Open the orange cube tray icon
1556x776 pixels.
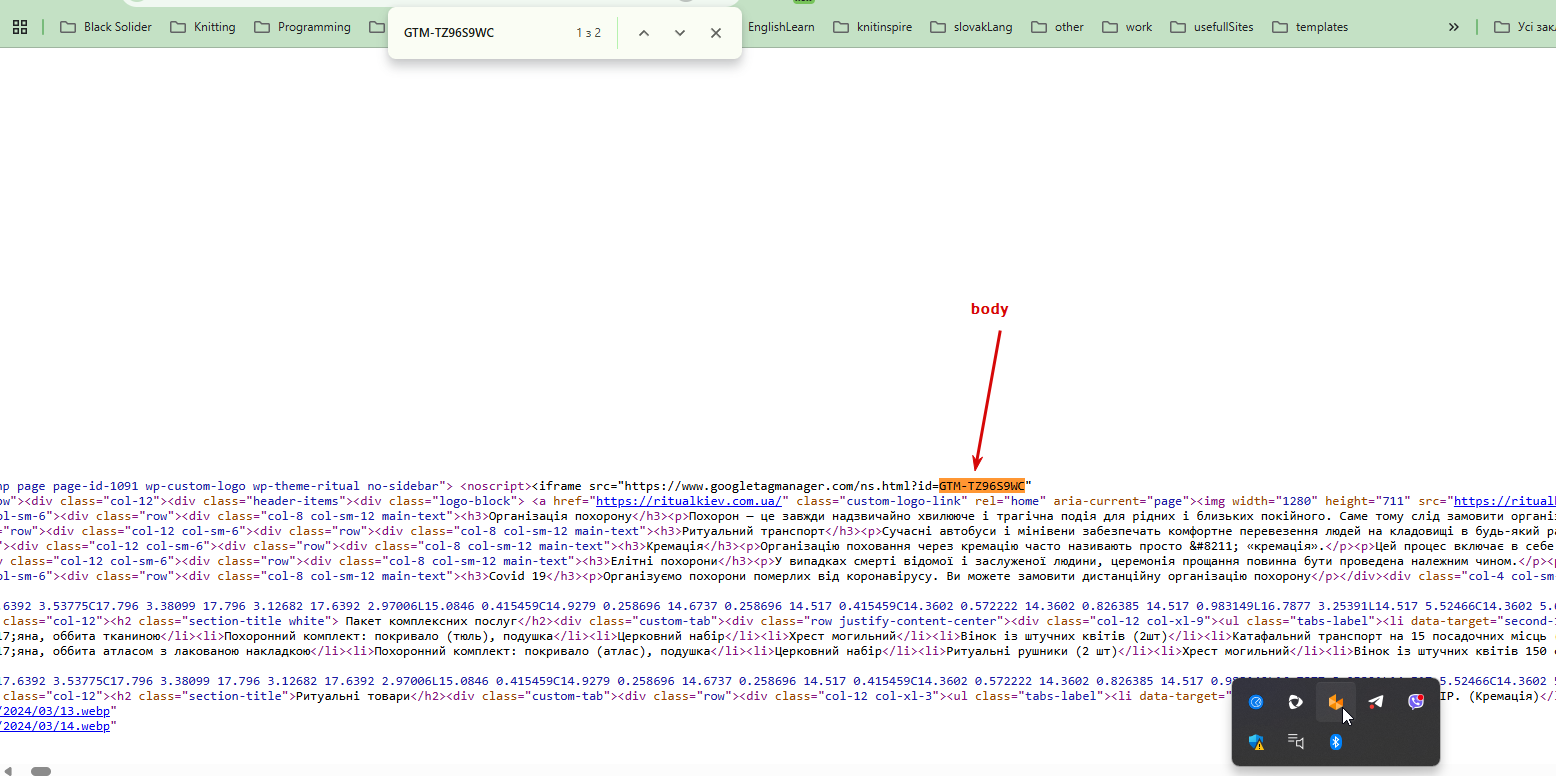(1335, 702)
